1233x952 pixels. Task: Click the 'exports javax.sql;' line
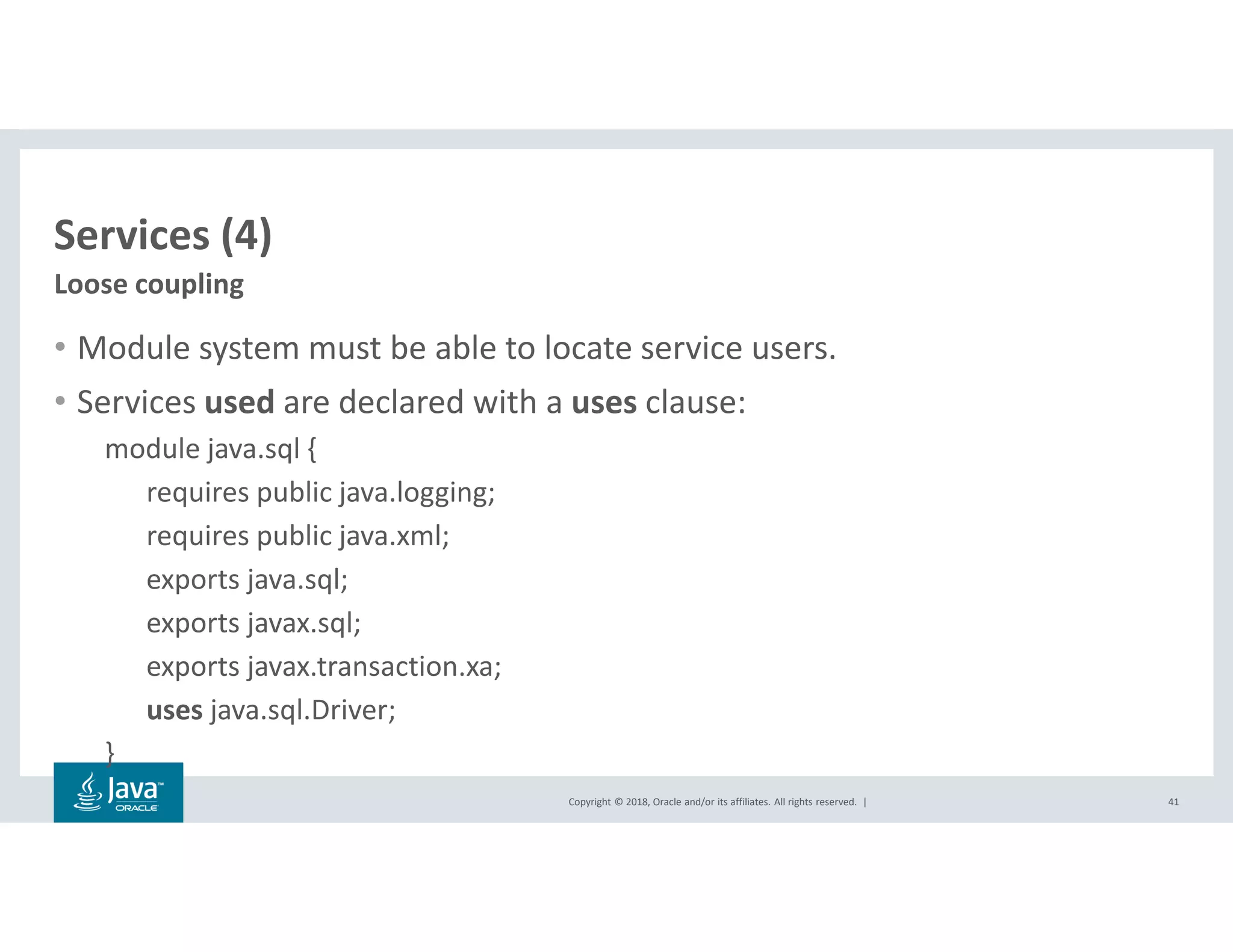[x=253, y=623]
